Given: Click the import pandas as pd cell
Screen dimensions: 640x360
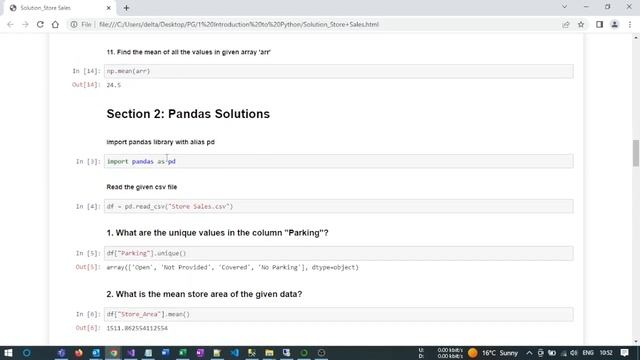Looking at the screenshot, I should click(x=338, y=161).
